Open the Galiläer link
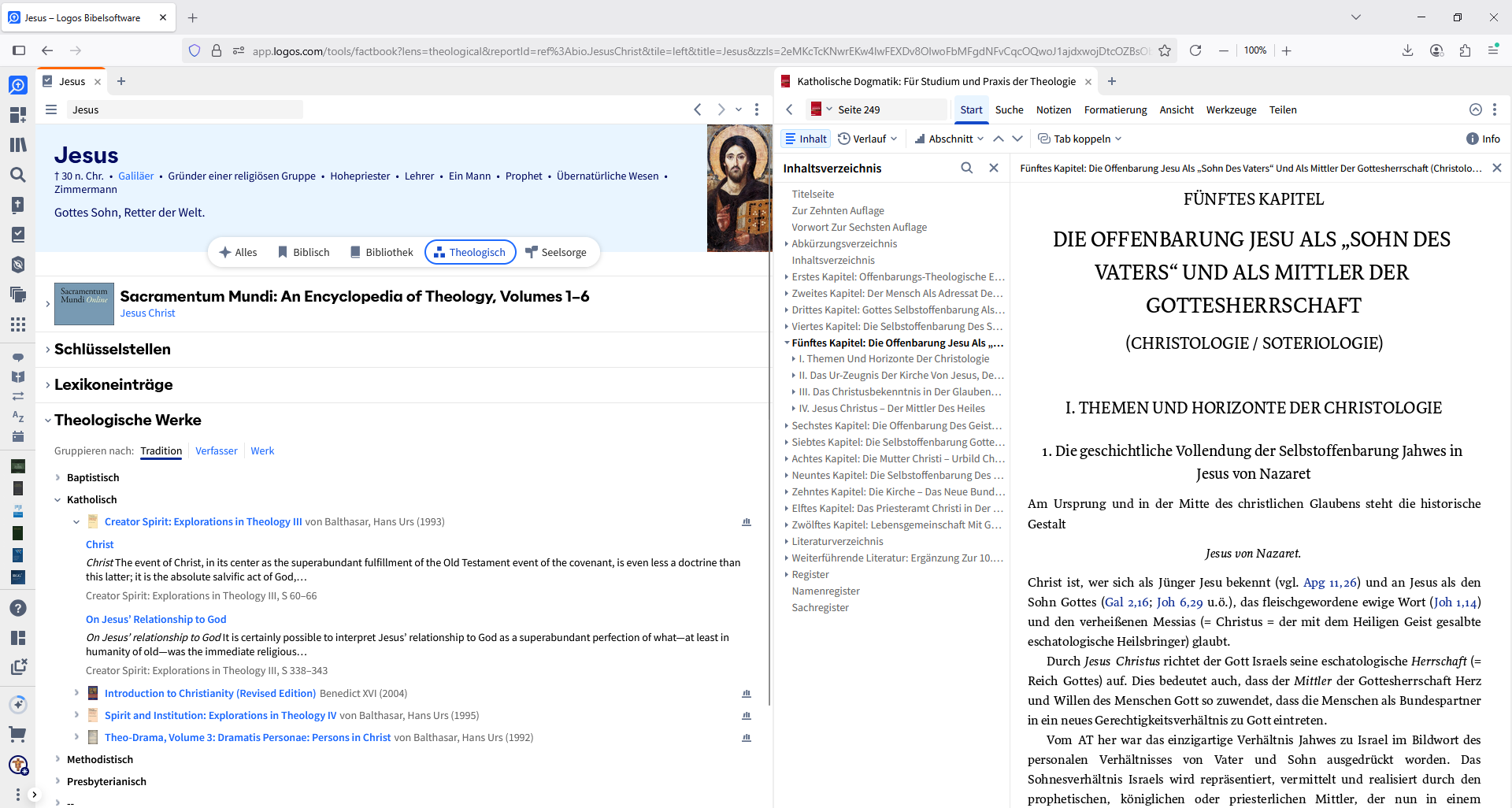 (x=136, y=176)
